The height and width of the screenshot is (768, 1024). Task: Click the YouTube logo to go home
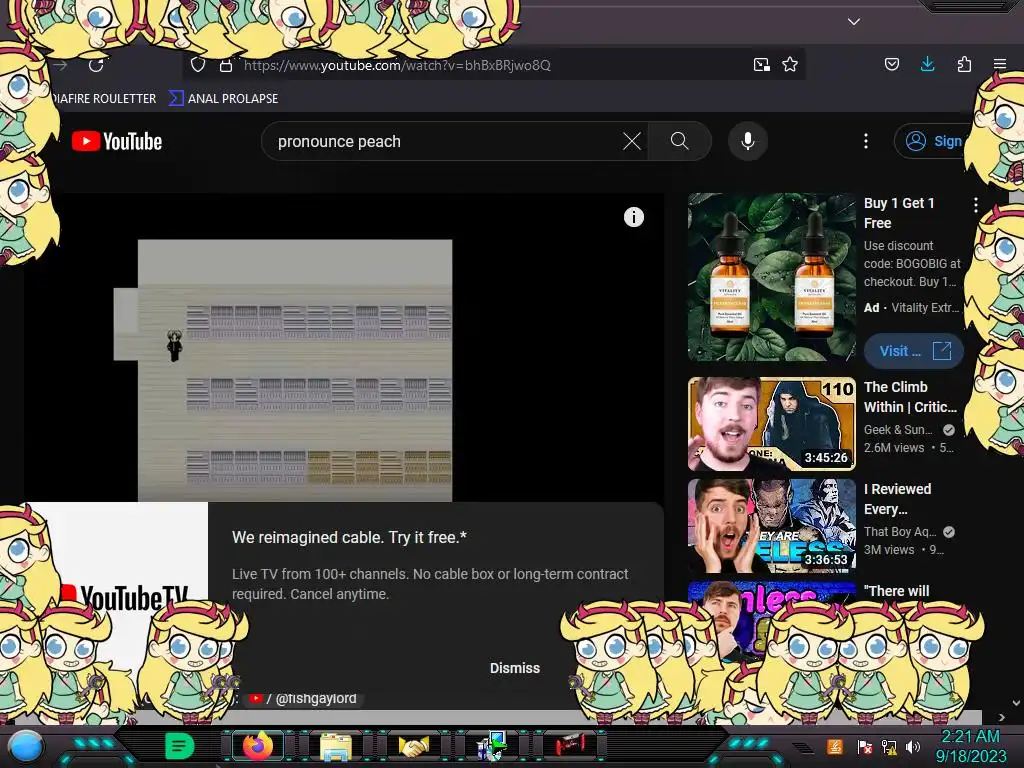click(x=117, y=141)
